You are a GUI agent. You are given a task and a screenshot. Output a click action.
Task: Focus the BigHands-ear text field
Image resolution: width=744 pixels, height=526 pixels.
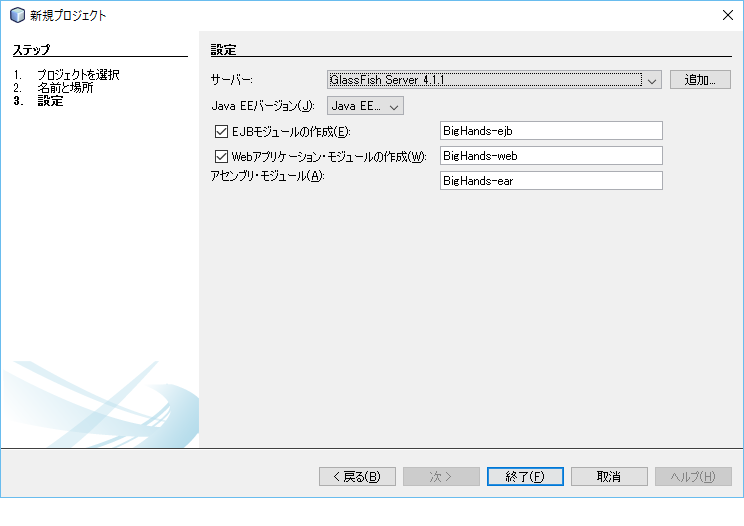pos(551,181)
